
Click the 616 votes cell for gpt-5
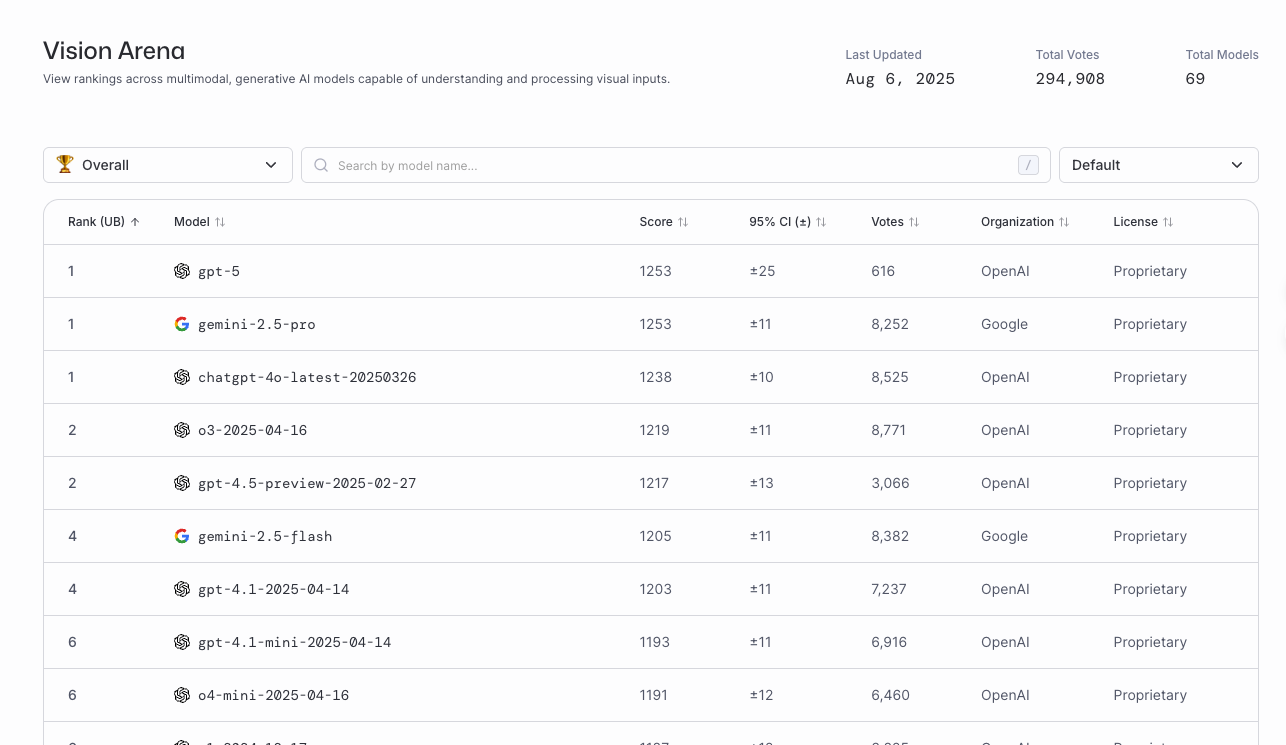[883, 271]
